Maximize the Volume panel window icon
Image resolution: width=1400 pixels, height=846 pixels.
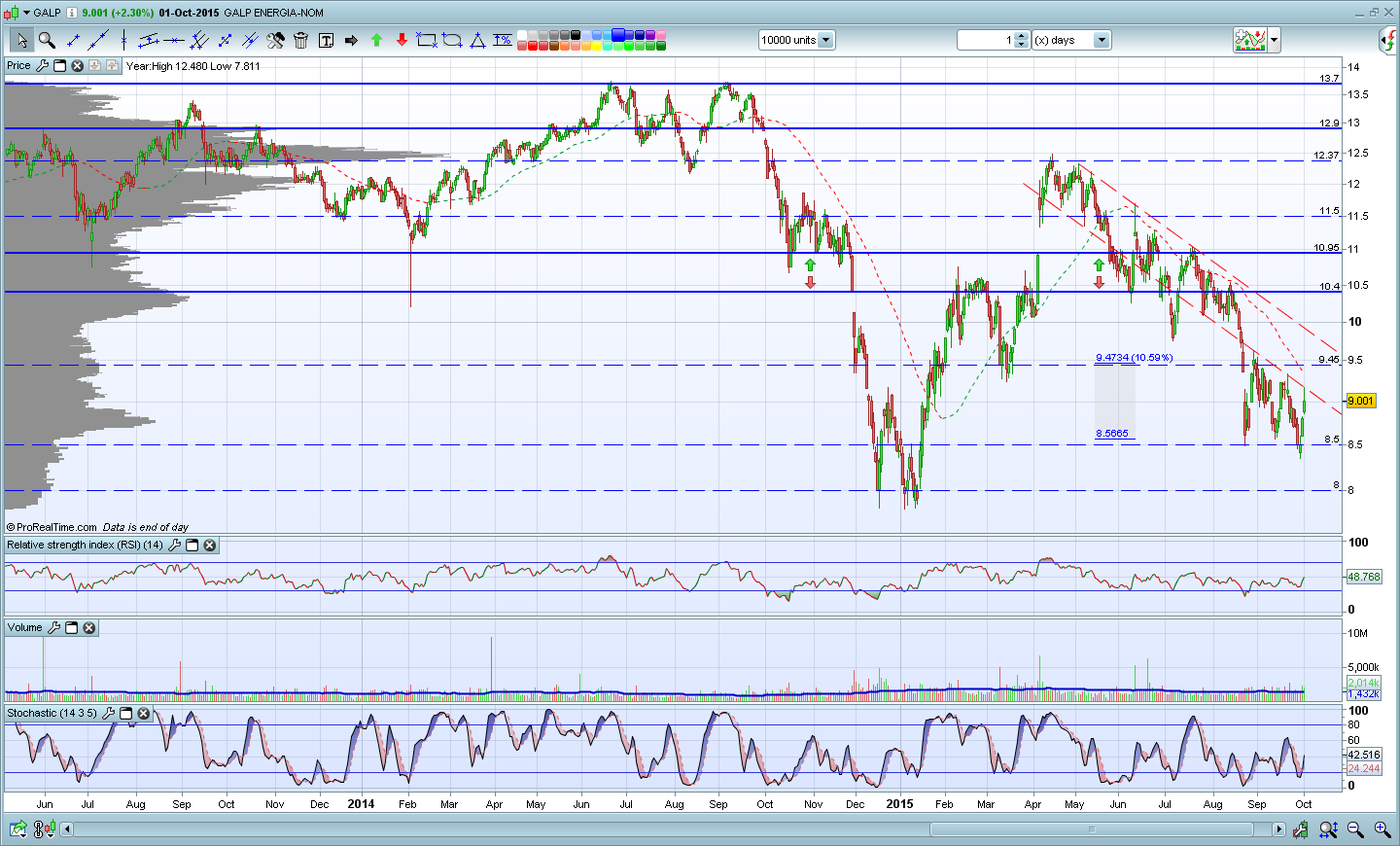[71, 628]
